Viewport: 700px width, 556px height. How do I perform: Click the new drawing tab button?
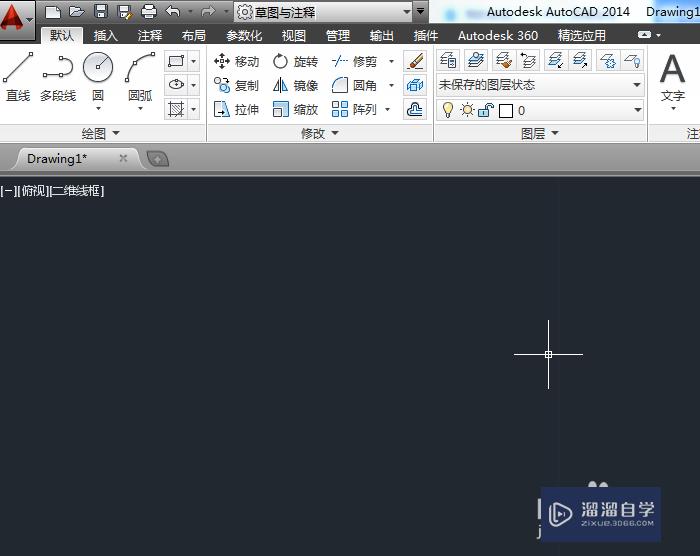158,159
